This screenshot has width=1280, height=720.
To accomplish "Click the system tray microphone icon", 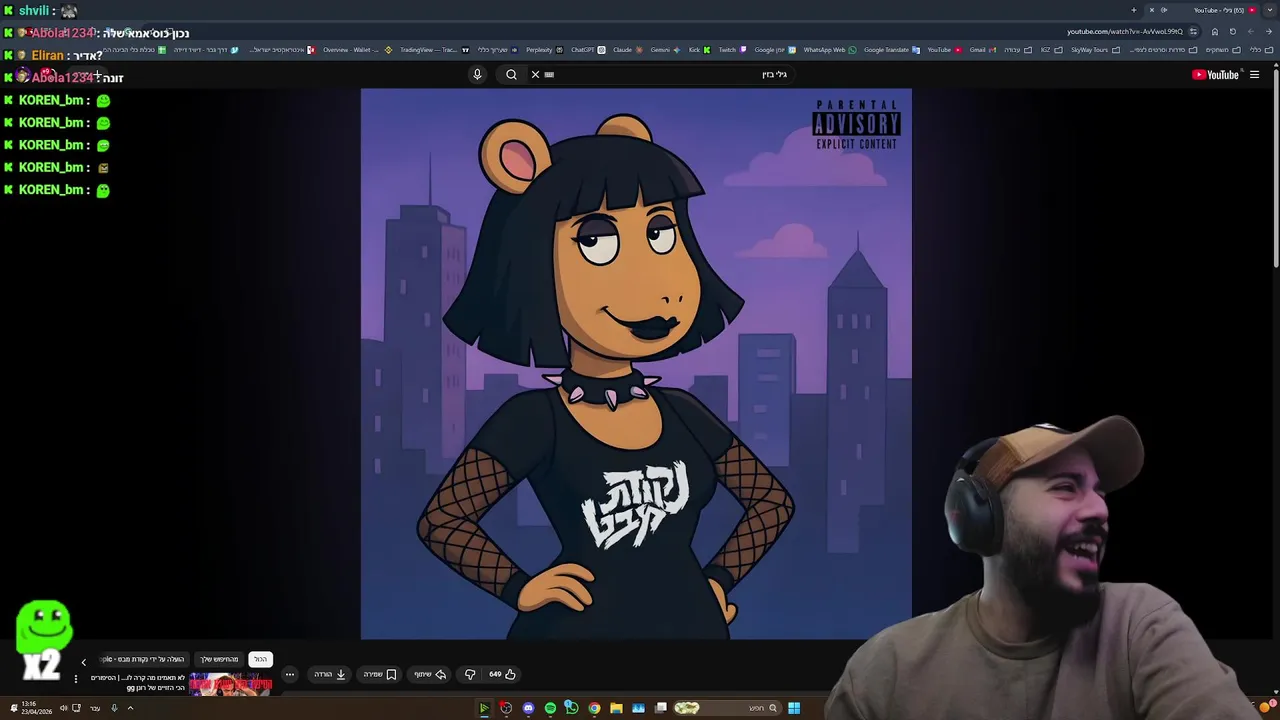I will coord(114,708).
